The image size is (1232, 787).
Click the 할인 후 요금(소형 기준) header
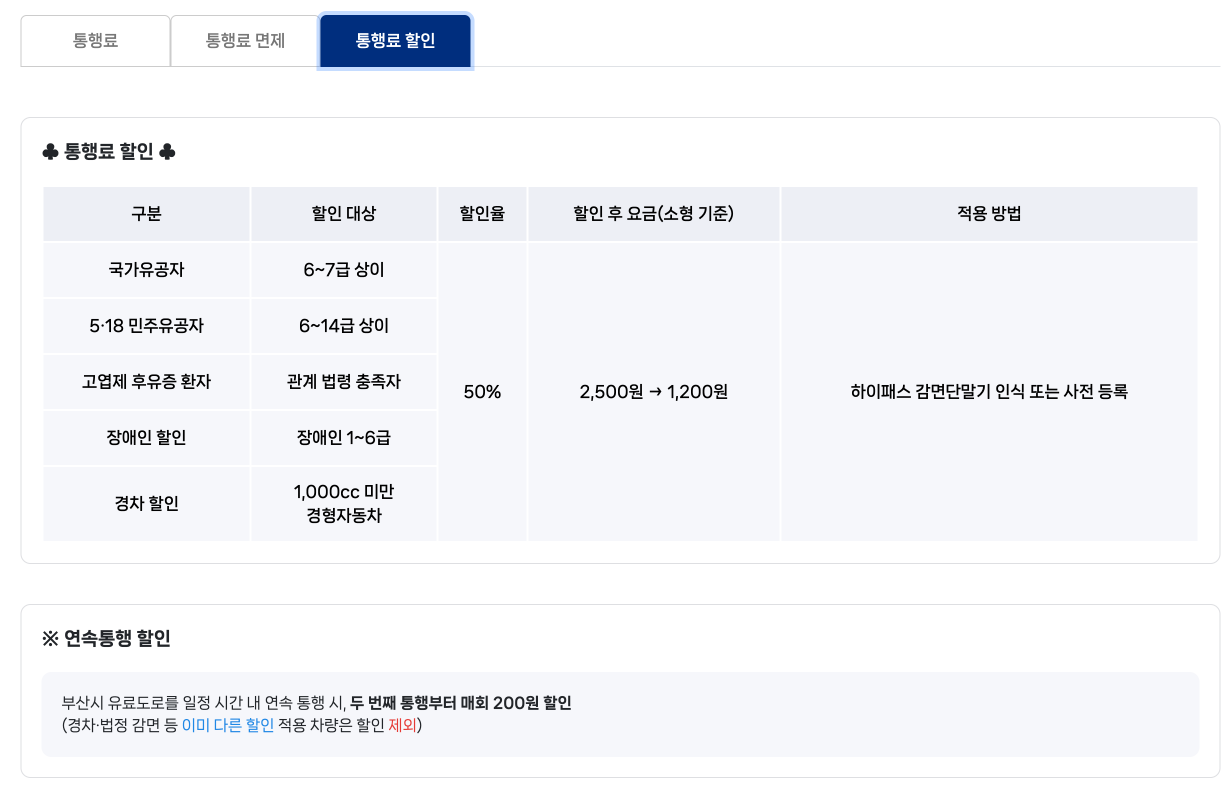click(654, 213)
